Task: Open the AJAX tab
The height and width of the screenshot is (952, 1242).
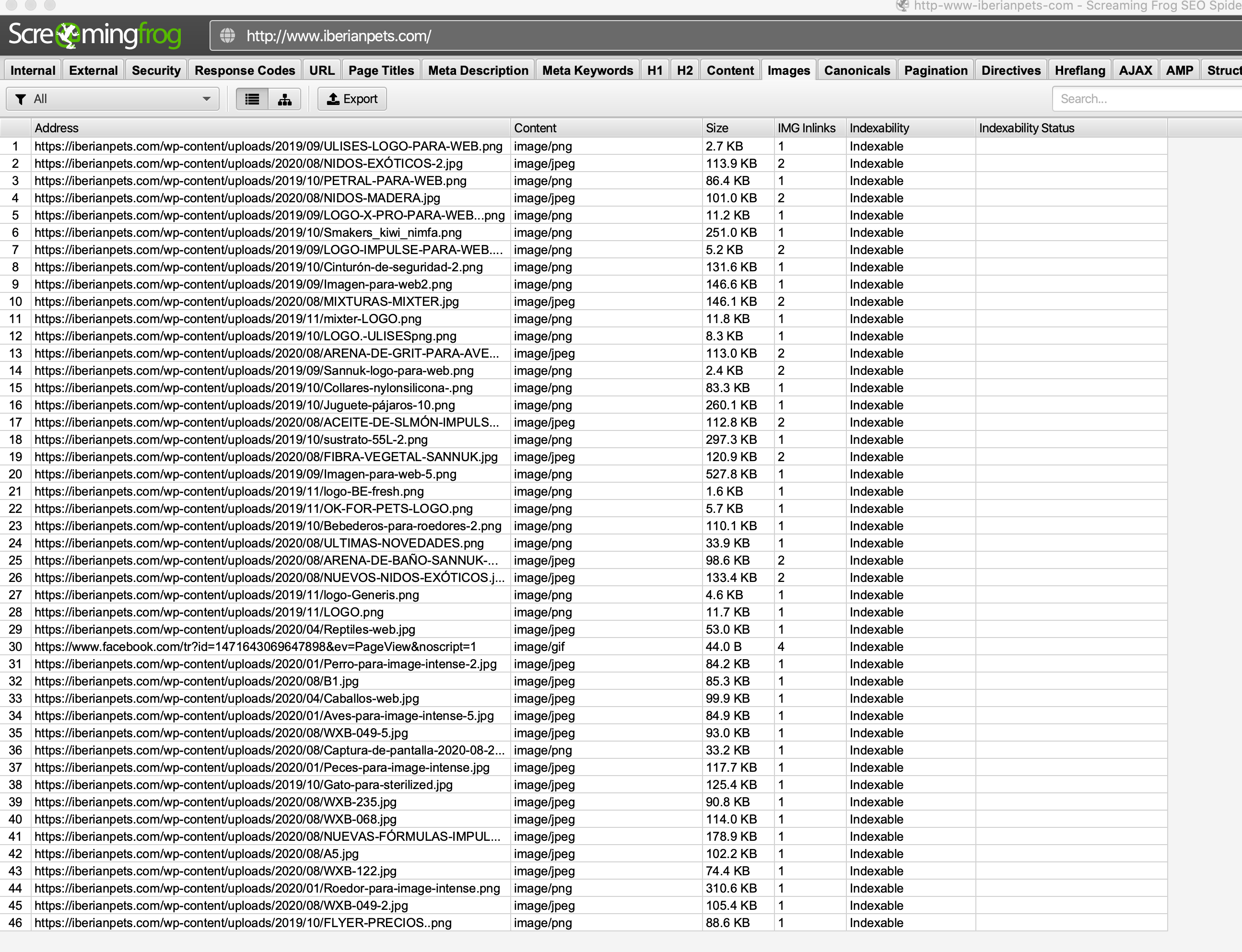Action: (1136, 70)
